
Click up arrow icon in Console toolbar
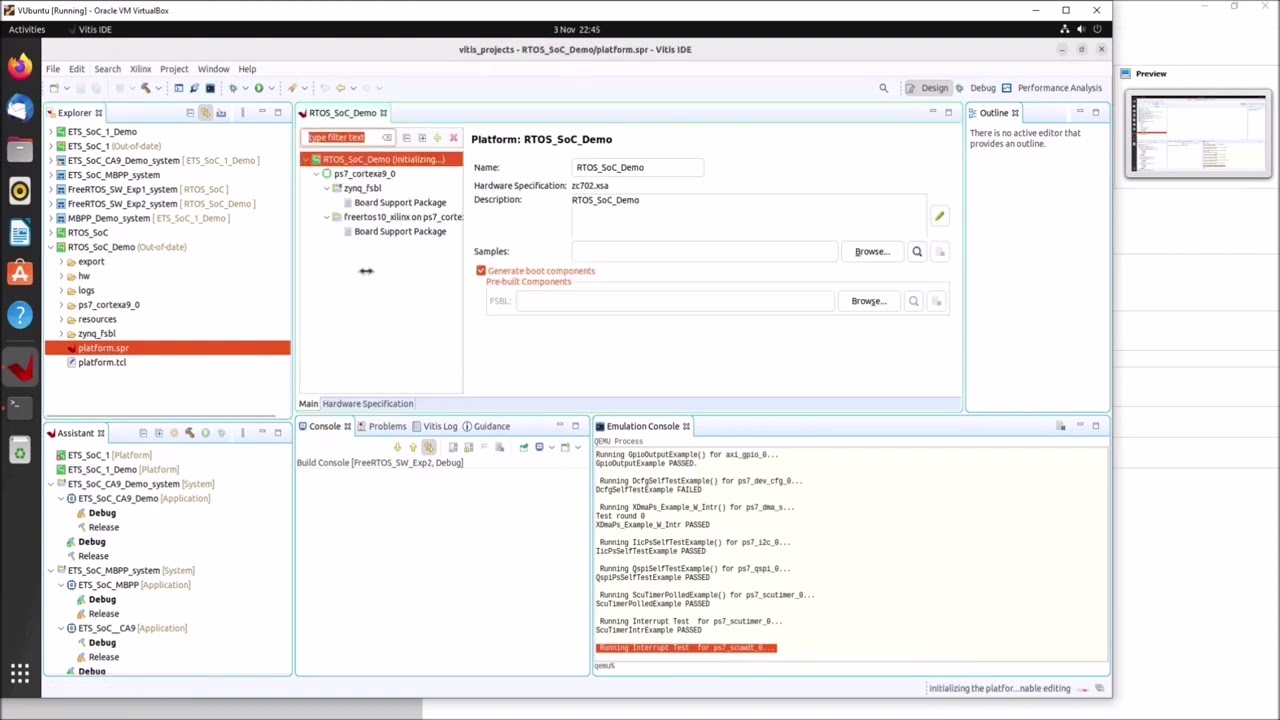pyautogui.click(x=413, y=447)
